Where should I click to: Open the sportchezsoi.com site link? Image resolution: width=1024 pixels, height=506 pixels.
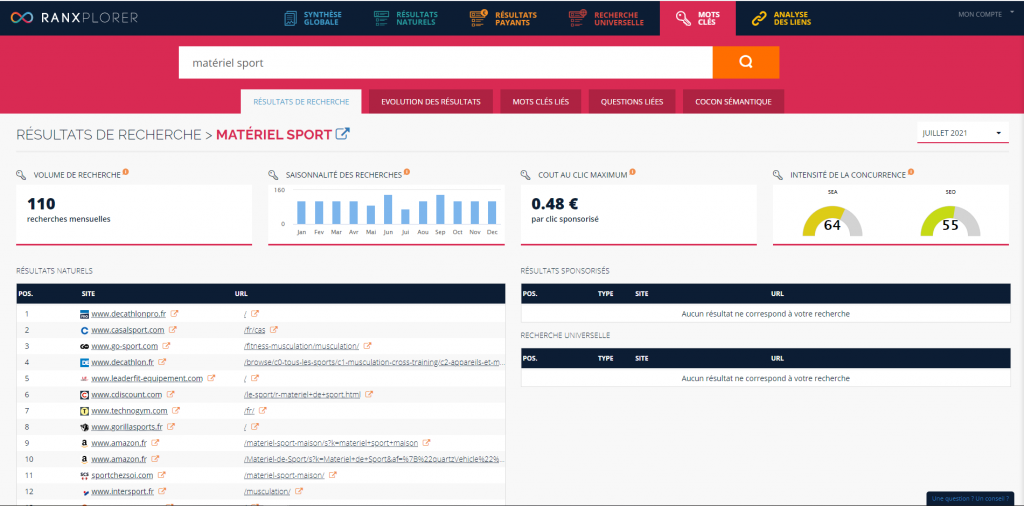click(x=122, y=475)
